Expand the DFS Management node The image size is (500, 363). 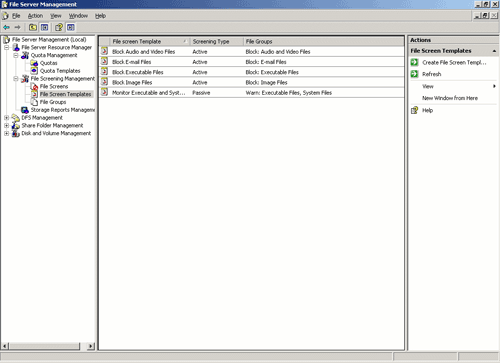coord(6,118)
